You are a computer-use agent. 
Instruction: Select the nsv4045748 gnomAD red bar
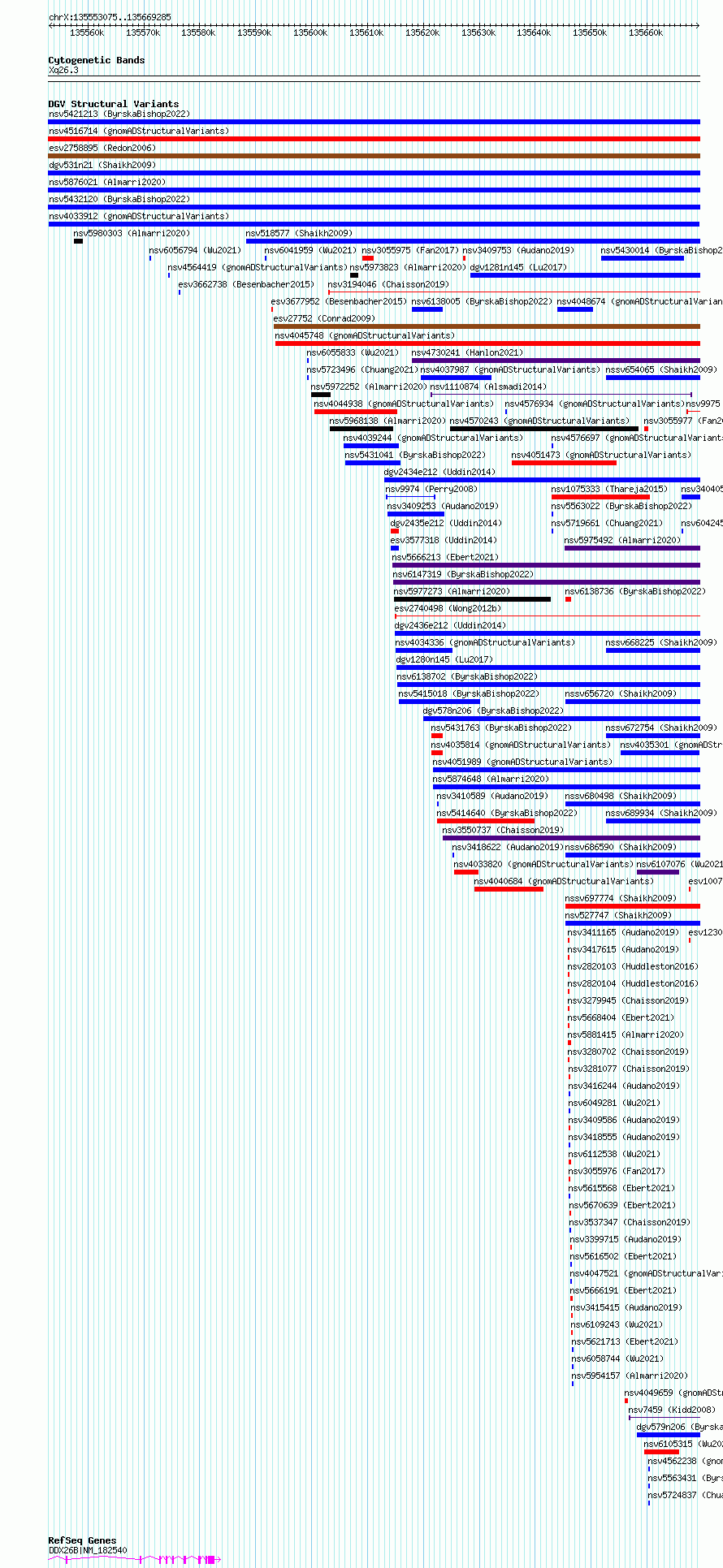pyautogui.click(x=487, y=343)
